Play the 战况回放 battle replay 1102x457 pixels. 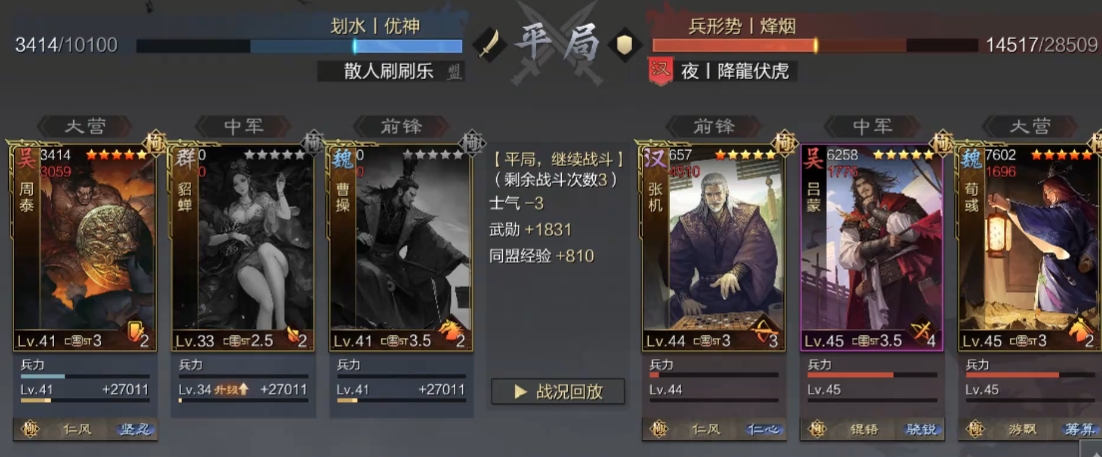[x=558, y=392]
